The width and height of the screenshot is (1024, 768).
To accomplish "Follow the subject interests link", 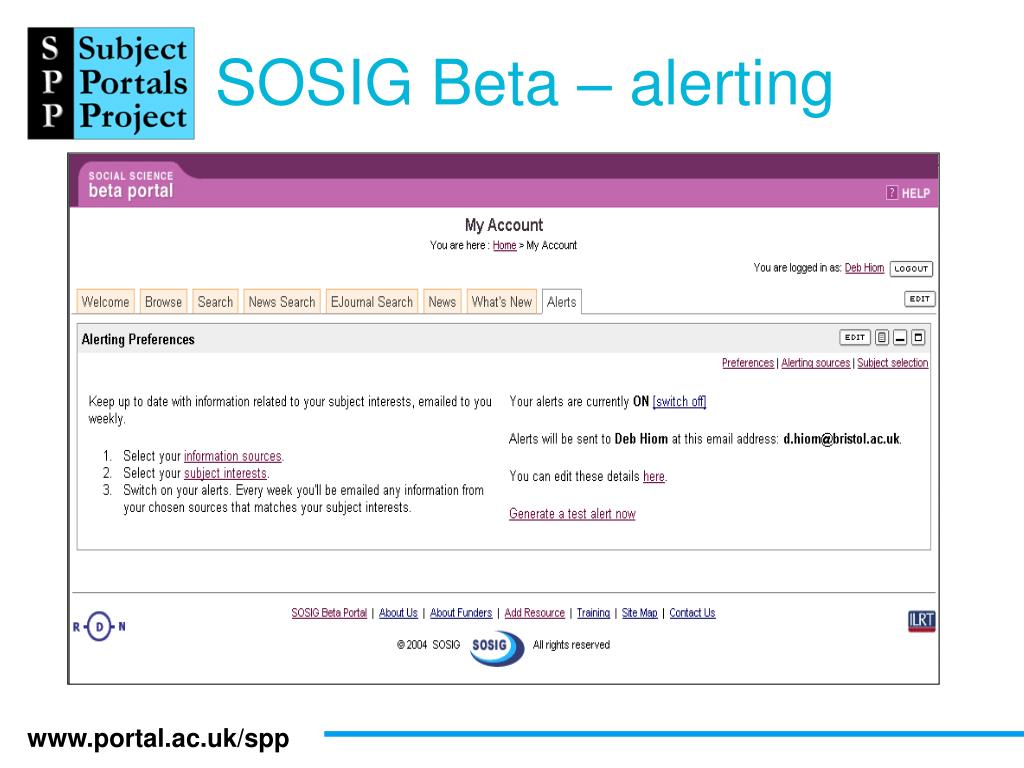I will click(225, 473).
